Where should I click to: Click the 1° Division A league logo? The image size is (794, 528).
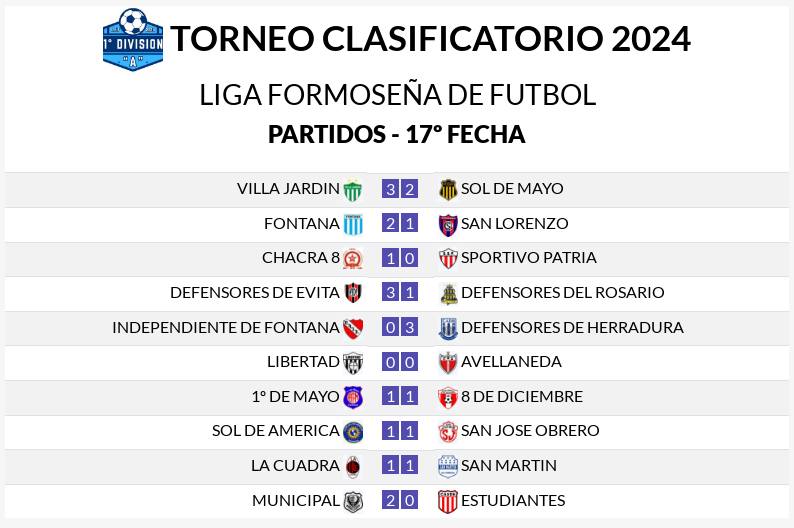pyautogui.click(x=133, y=39)
